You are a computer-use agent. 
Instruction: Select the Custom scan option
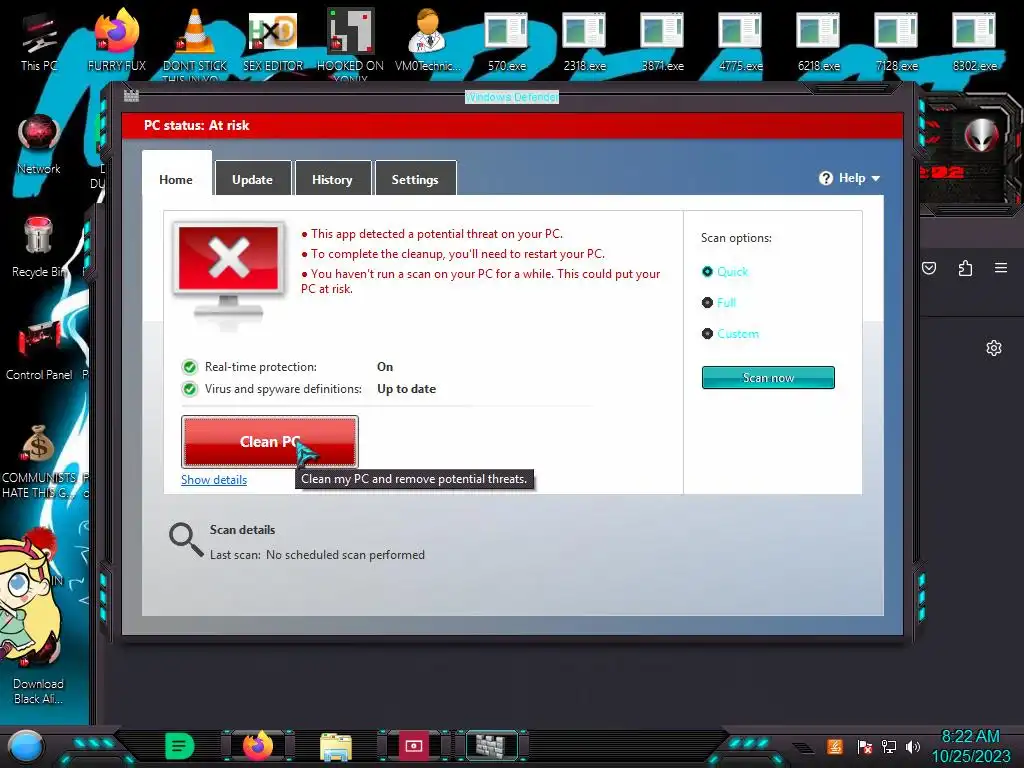(730, 334)
